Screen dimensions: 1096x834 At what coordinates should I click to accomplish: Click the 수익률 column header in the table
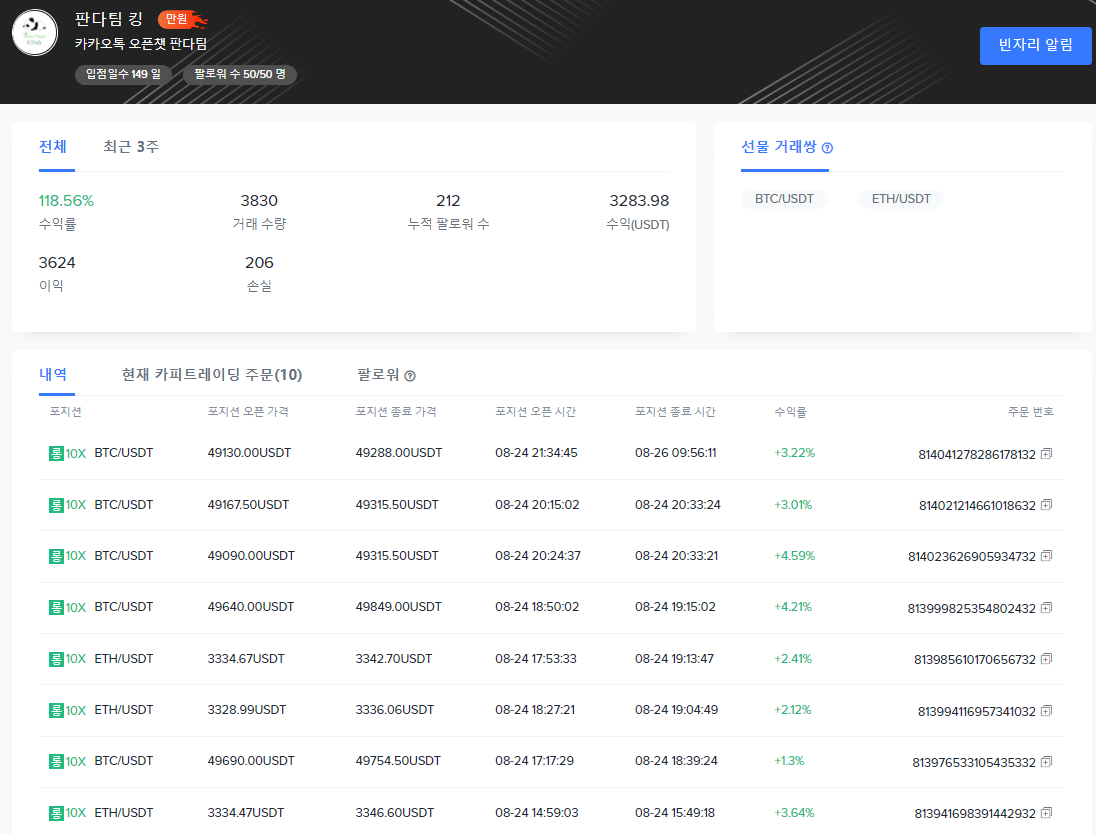coord(791,412)
